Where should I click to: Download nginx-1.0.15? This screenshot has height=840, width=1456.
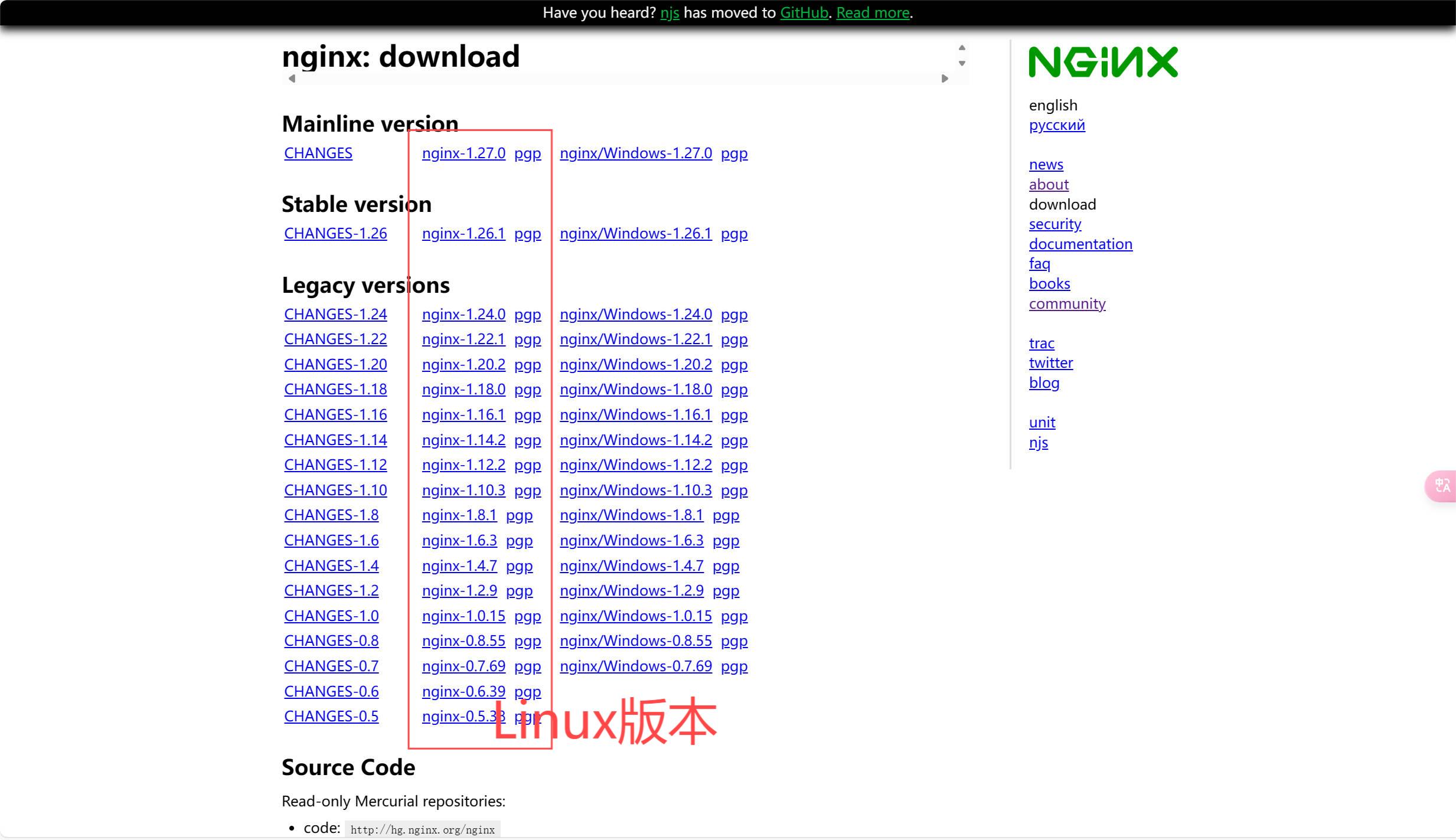click(463, 616)
